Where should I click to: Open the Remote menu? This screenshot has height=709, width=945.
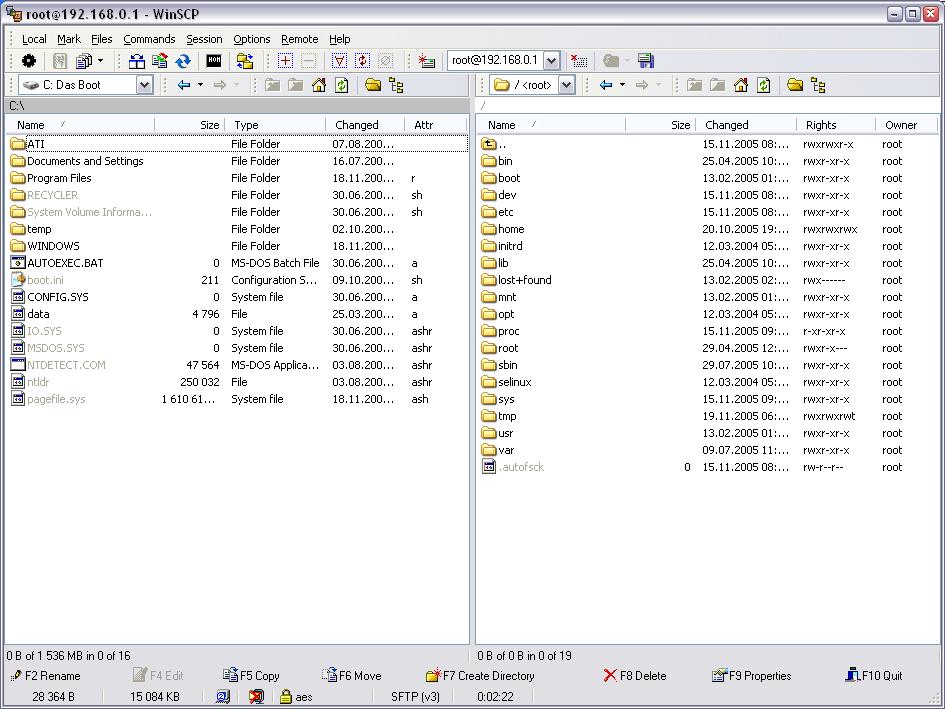[300, 39]
